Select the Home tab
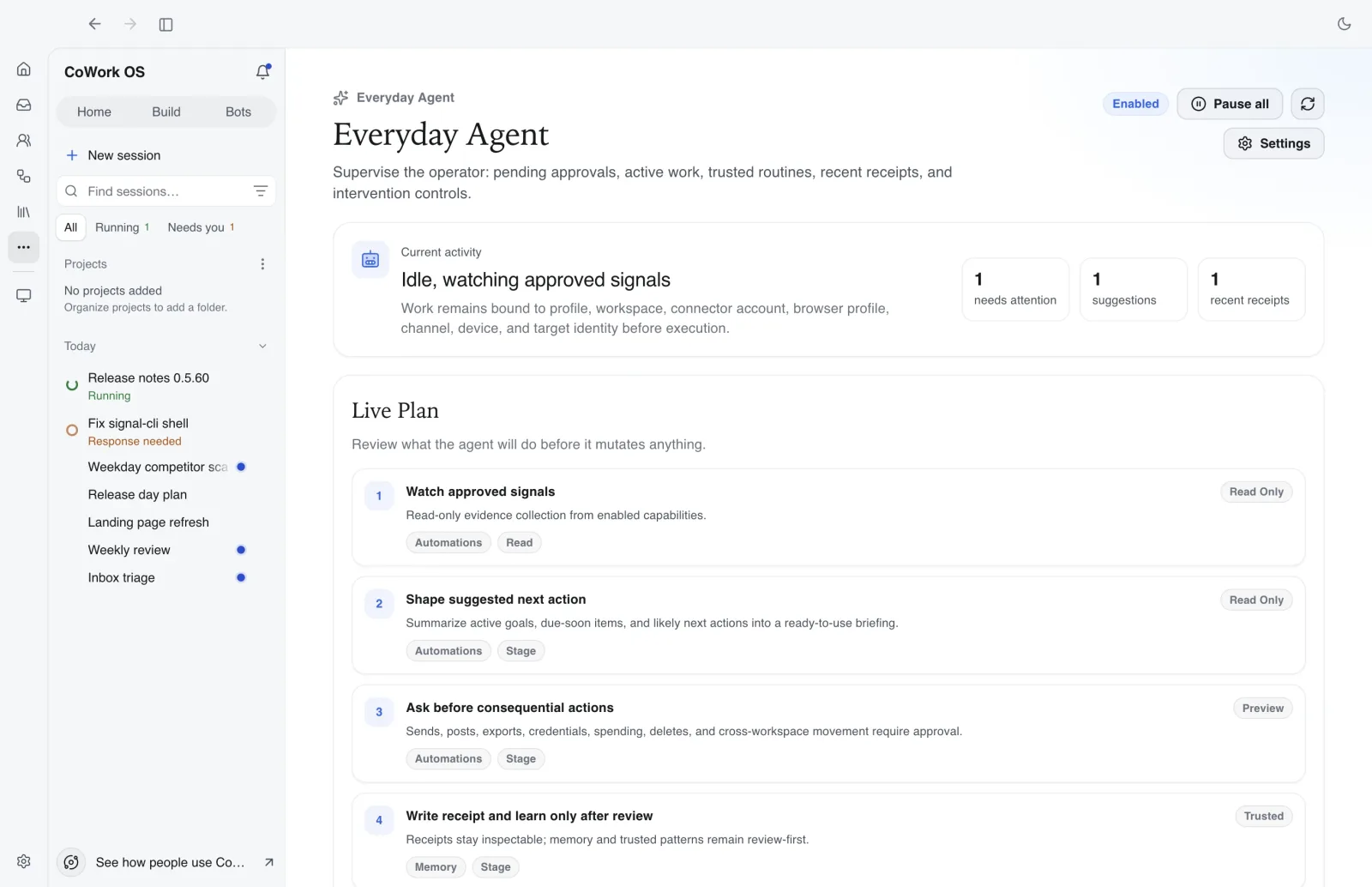The width and height of the screenshot is (1372, 887). click(x=94, y=112)
